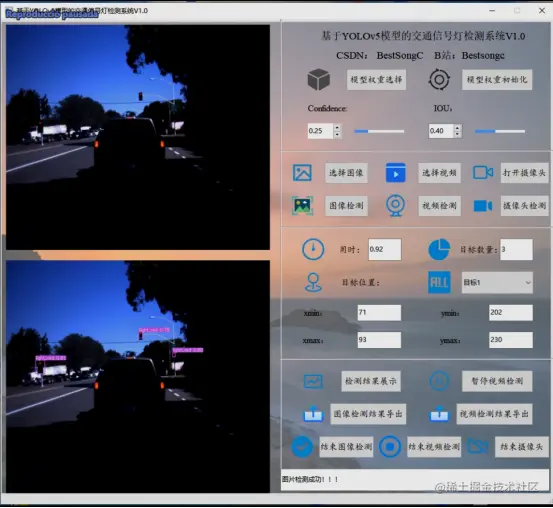Screen dimensions: 553x508
Task: Click on the IOU slider track
Action: click(x=500, y=131)
